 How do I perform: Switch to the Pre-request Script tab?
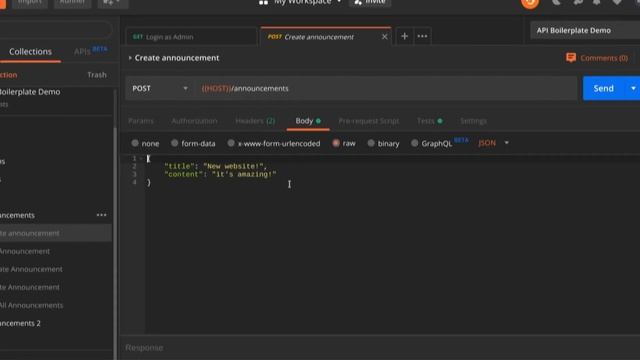[x=369, y=121]
